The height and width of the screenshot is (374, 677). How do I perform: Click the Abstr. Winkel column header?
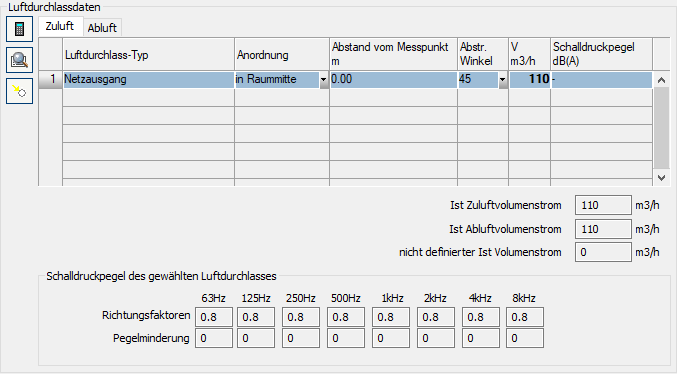click(x=483, y=55)
